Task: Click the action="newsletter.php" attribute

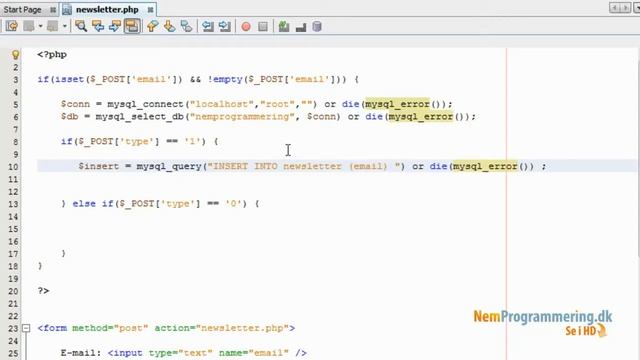Action: click(x=222, y=328)
